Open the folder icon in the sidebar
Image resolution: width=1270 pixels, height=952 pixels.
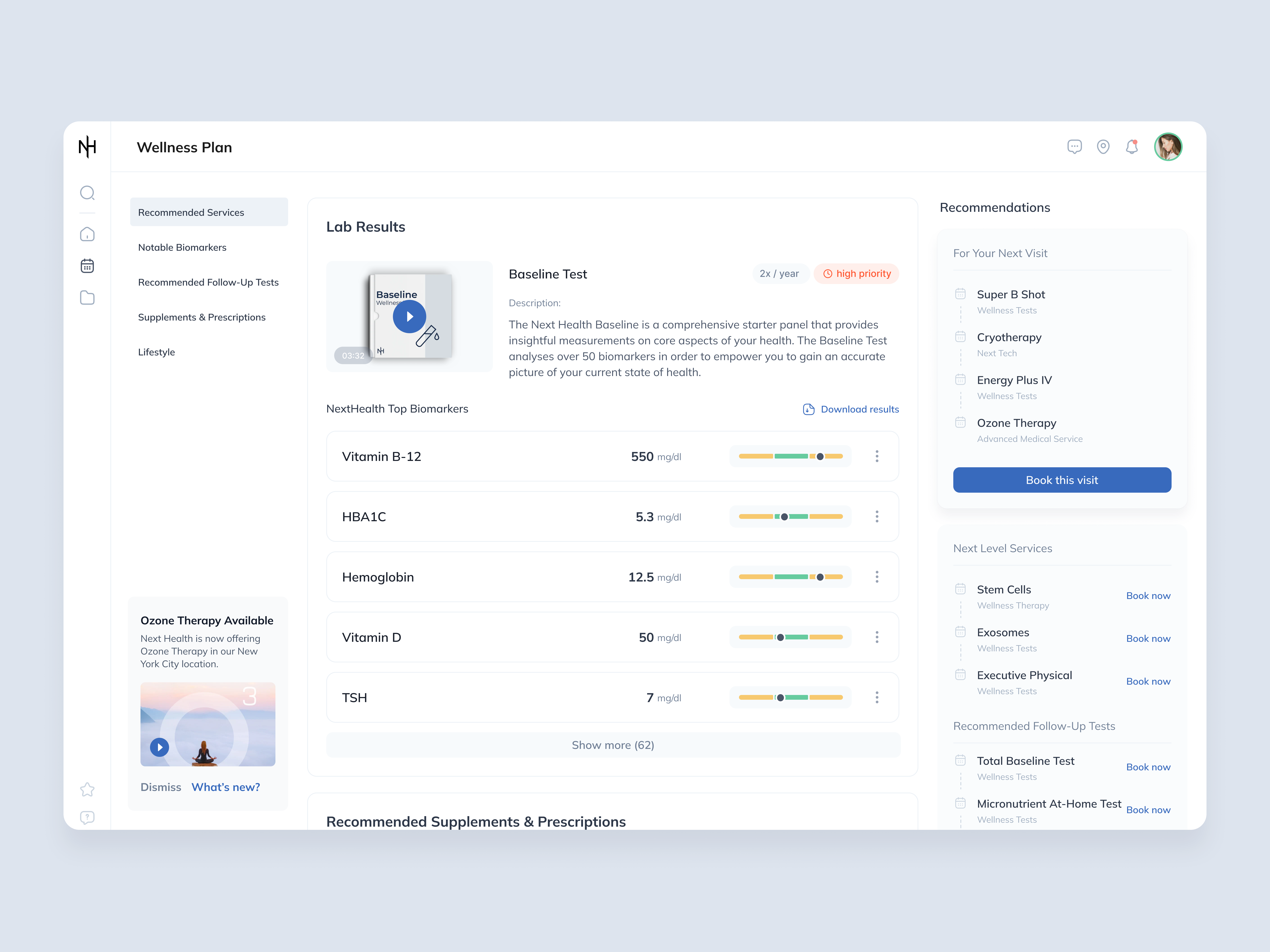coord(87,297)
